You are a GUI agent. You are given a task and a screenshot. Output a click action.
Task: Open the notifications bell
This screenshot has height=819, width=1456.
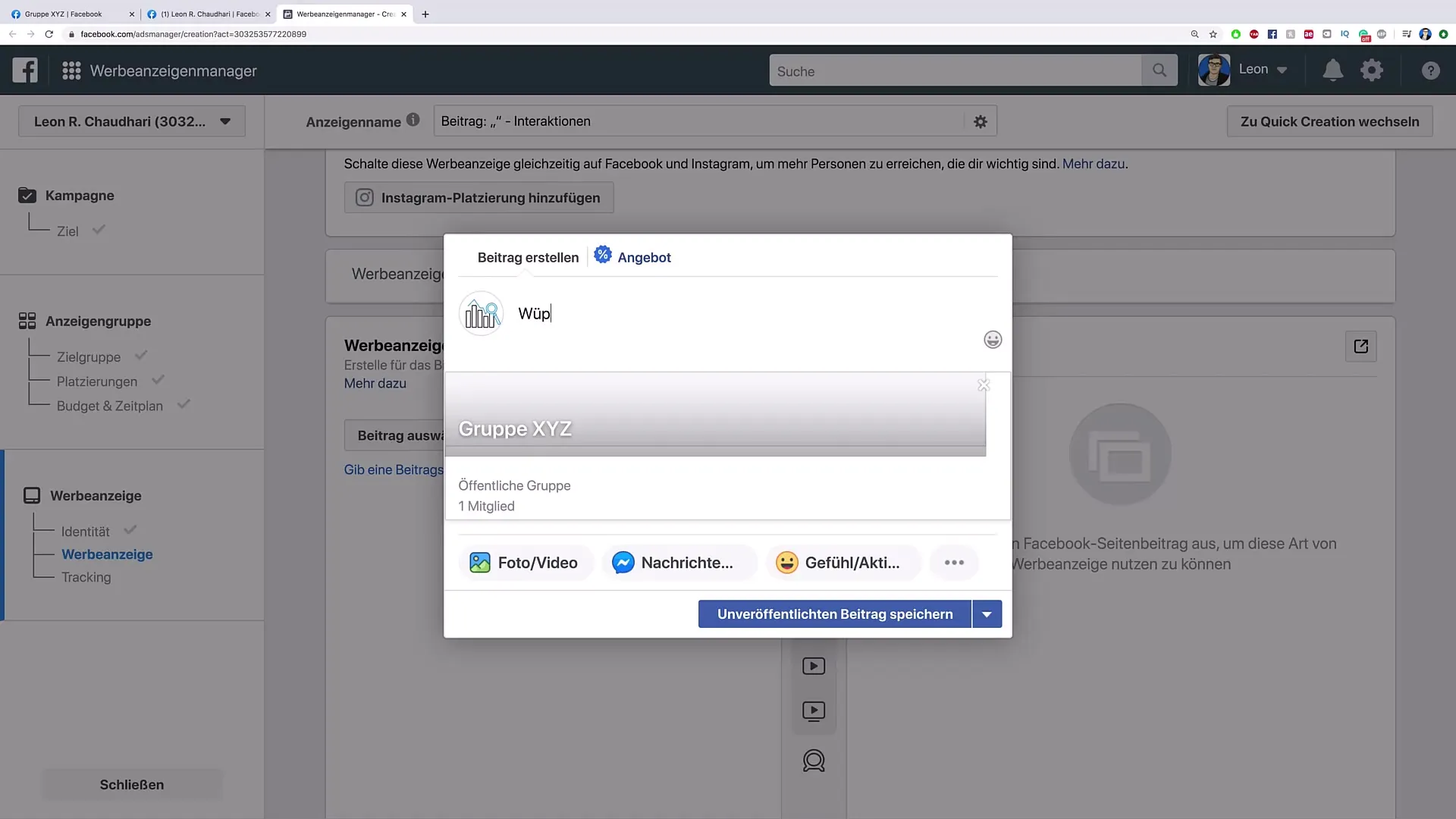tap(1332, 71)
